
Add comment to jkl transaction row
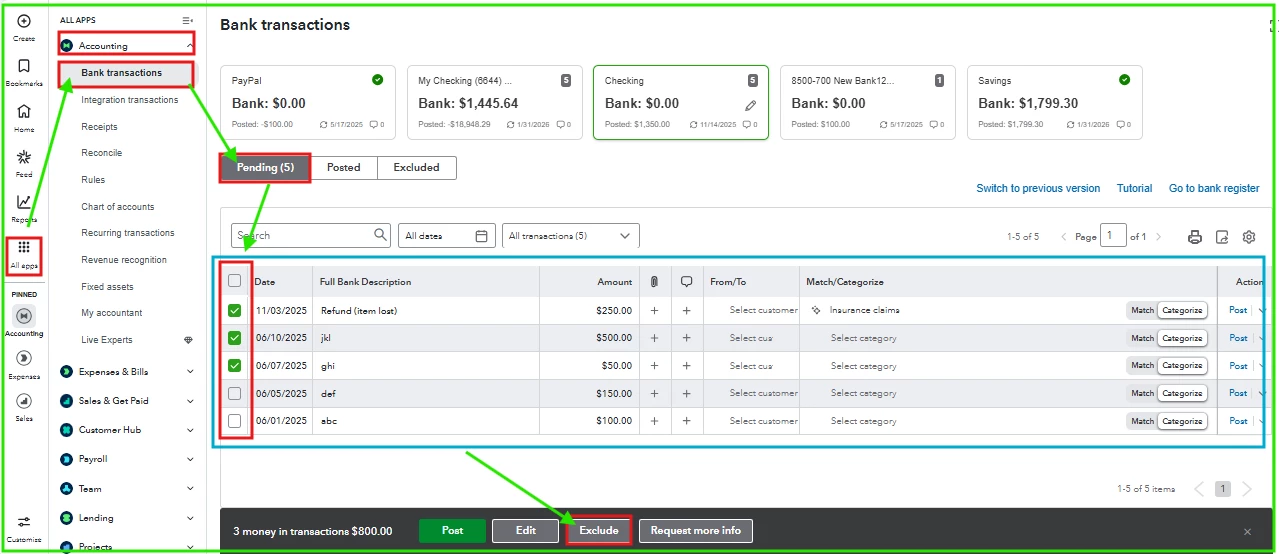(x=686, y=338)
